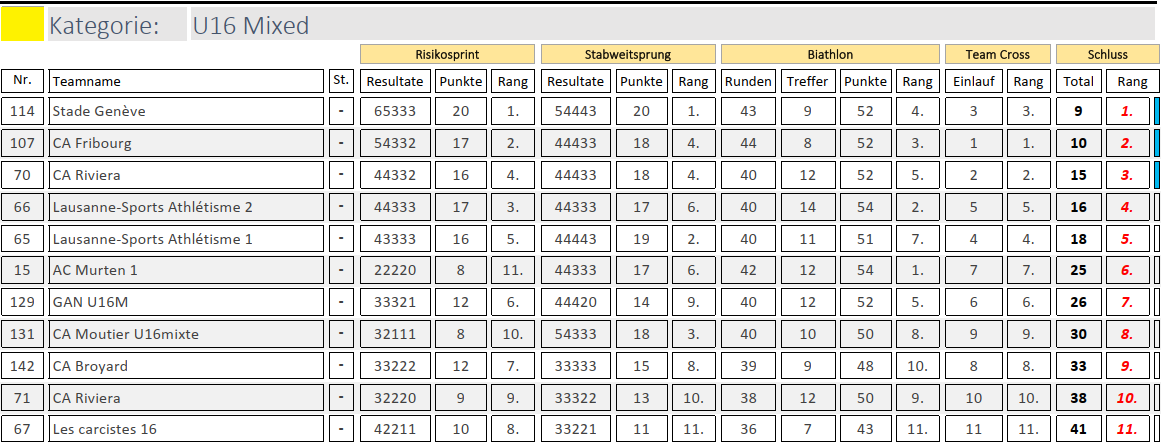1165x442 pixels.
Task: Click the Lausanne-Sports Athlétisme 2 cell
Action: point(187,207)
